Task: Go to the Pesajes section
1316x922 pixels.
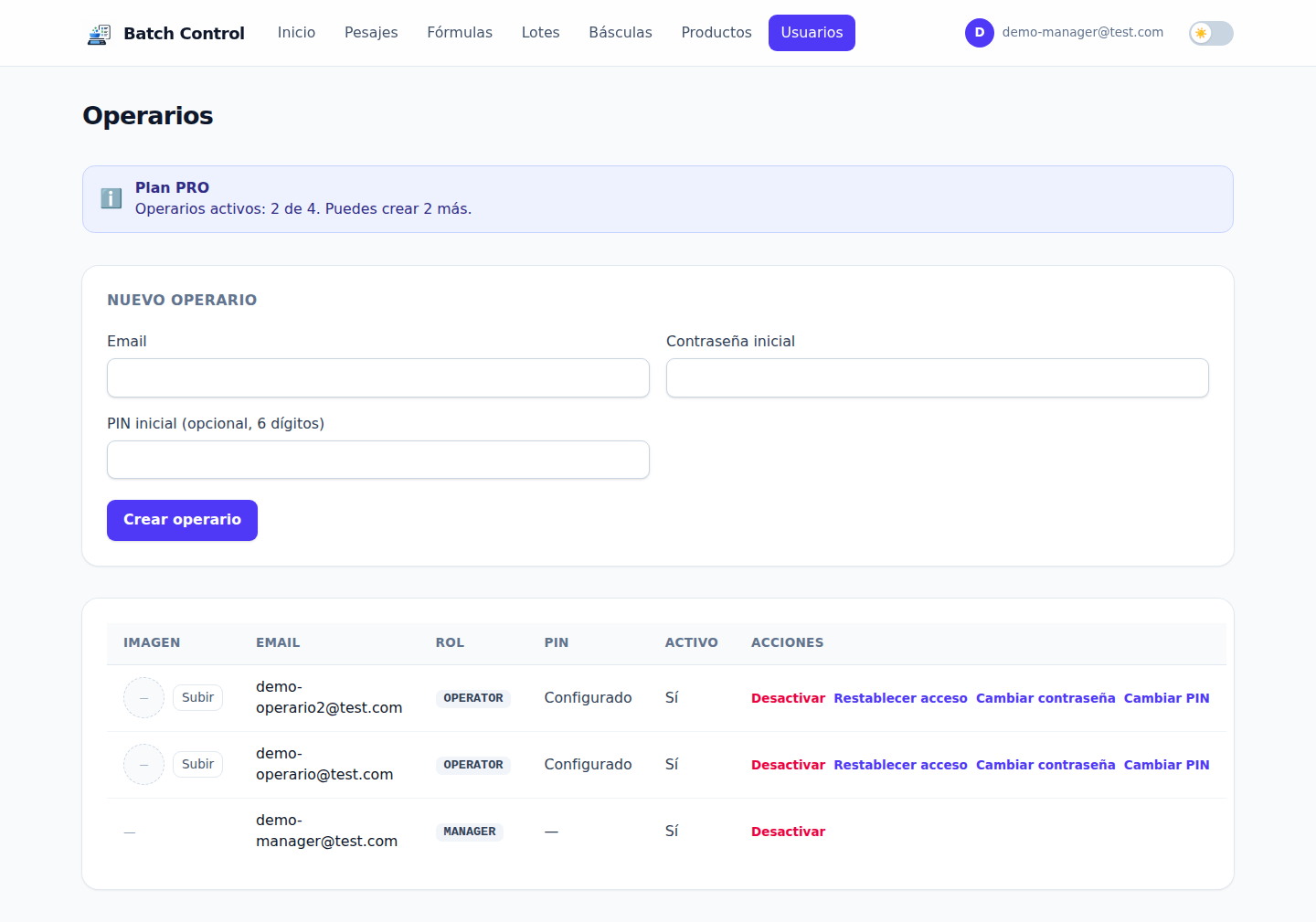Action: 371,33
